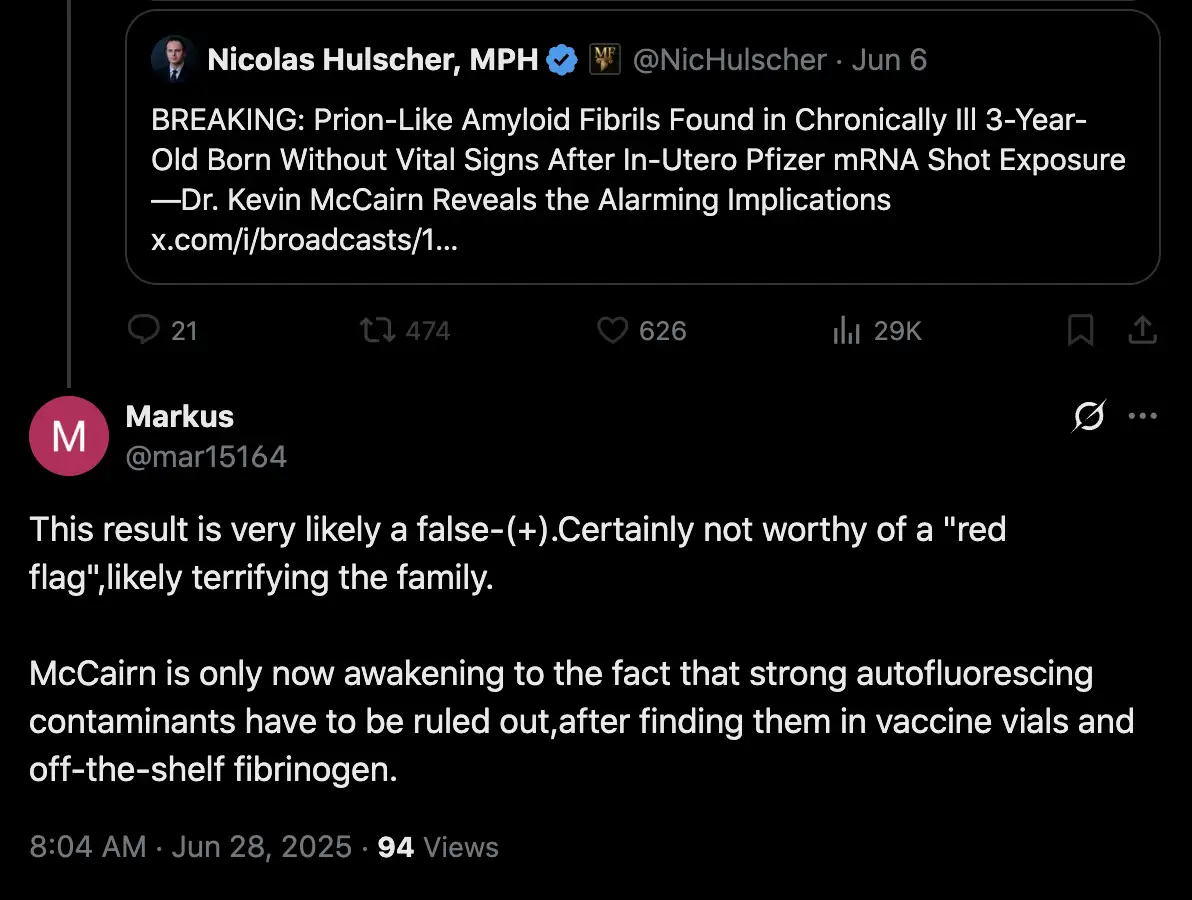Share post using upload arrow icon

pos(1142,330)
